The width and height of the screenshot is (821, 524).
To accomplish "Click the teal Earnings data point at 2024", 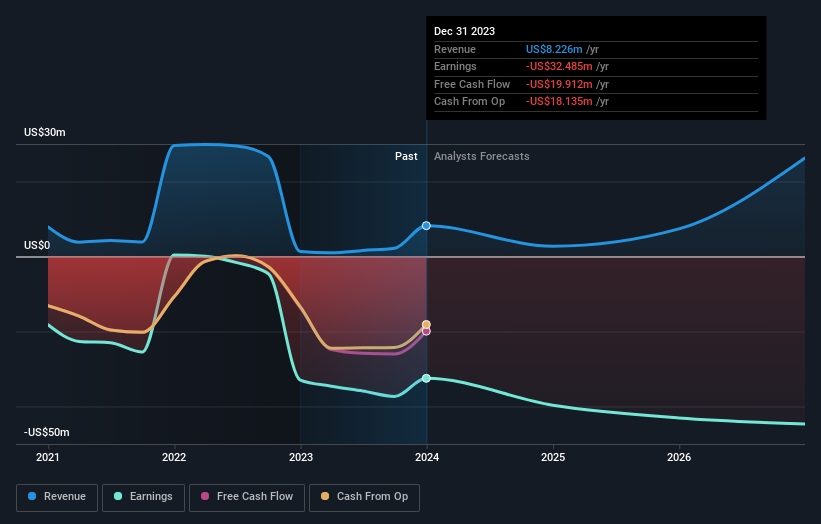I will [426, 378].
